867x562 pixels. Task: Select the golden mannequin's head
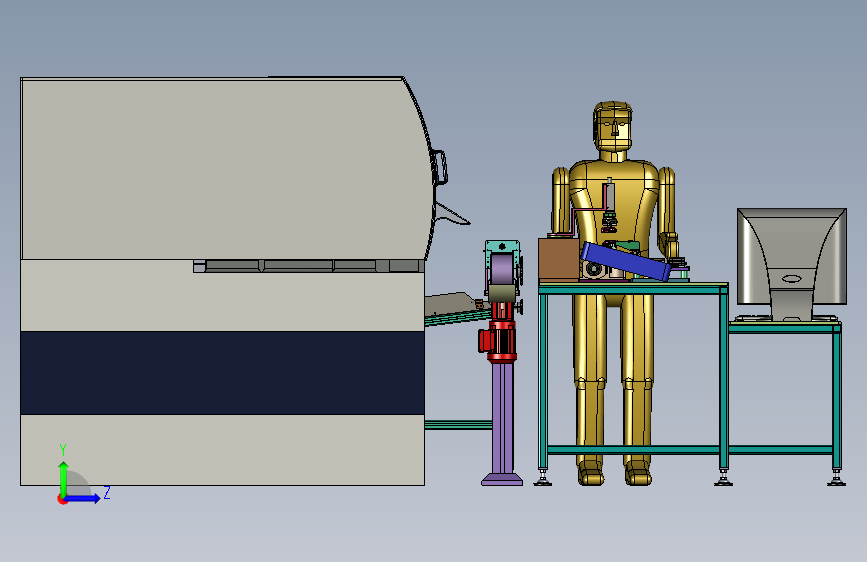pyautogui.click(x=613, y=127)
